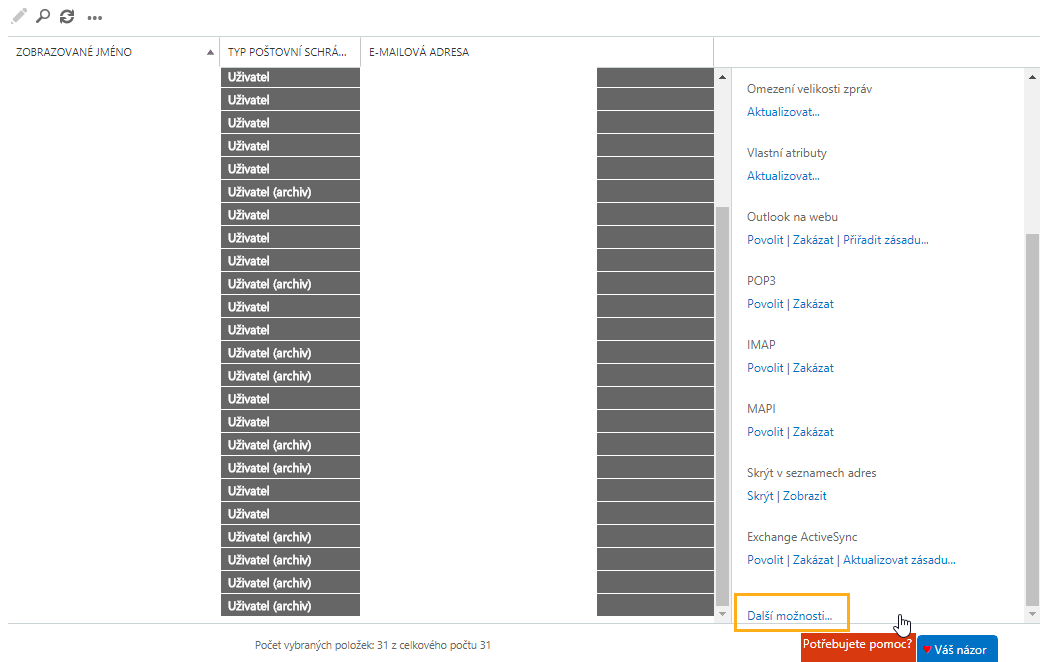Click the Outlook na webu heading
This screenshot has width=1048, height=662.
click(x=792, y=217)
